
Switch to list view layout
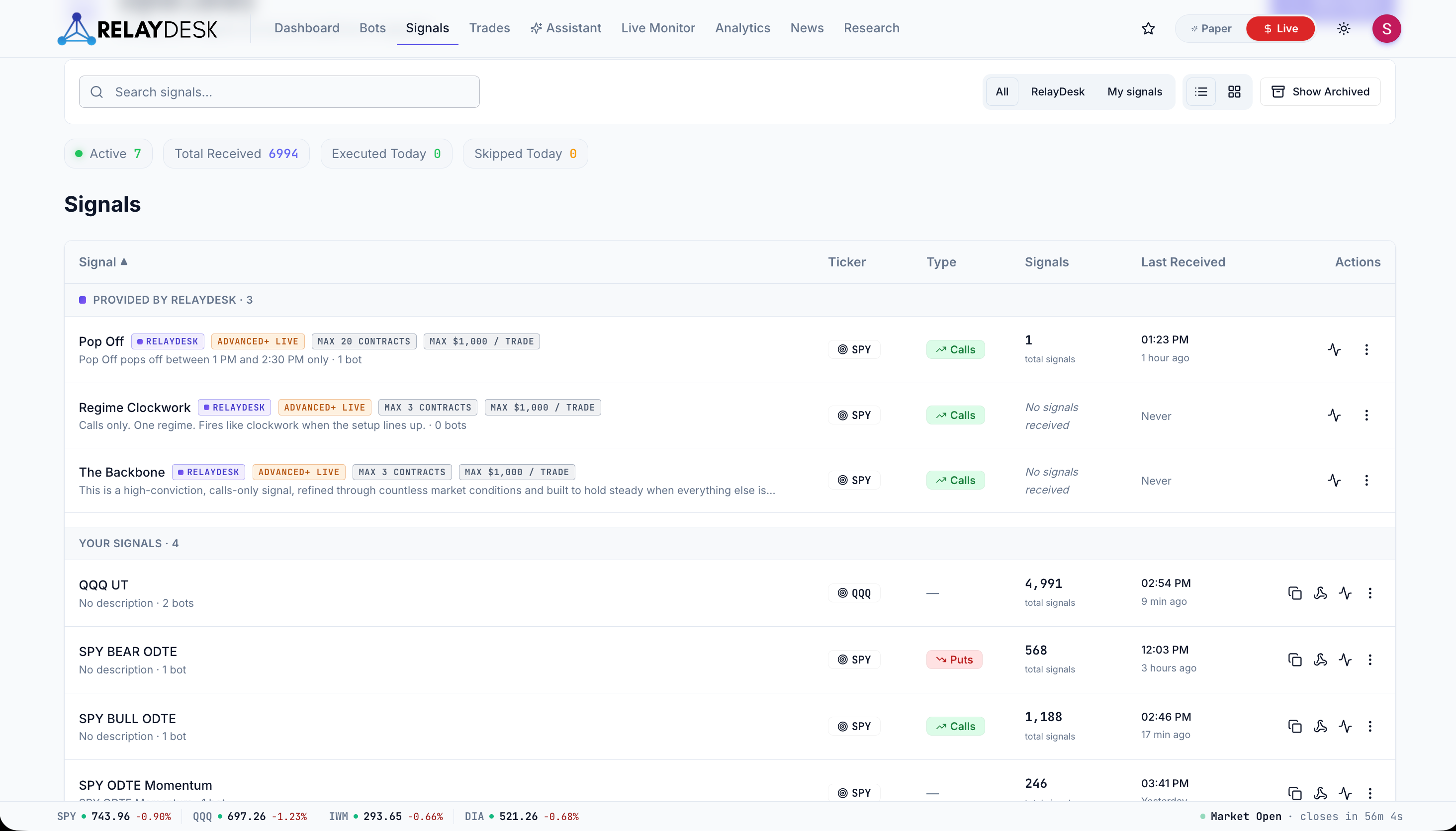click(1201, 92)
